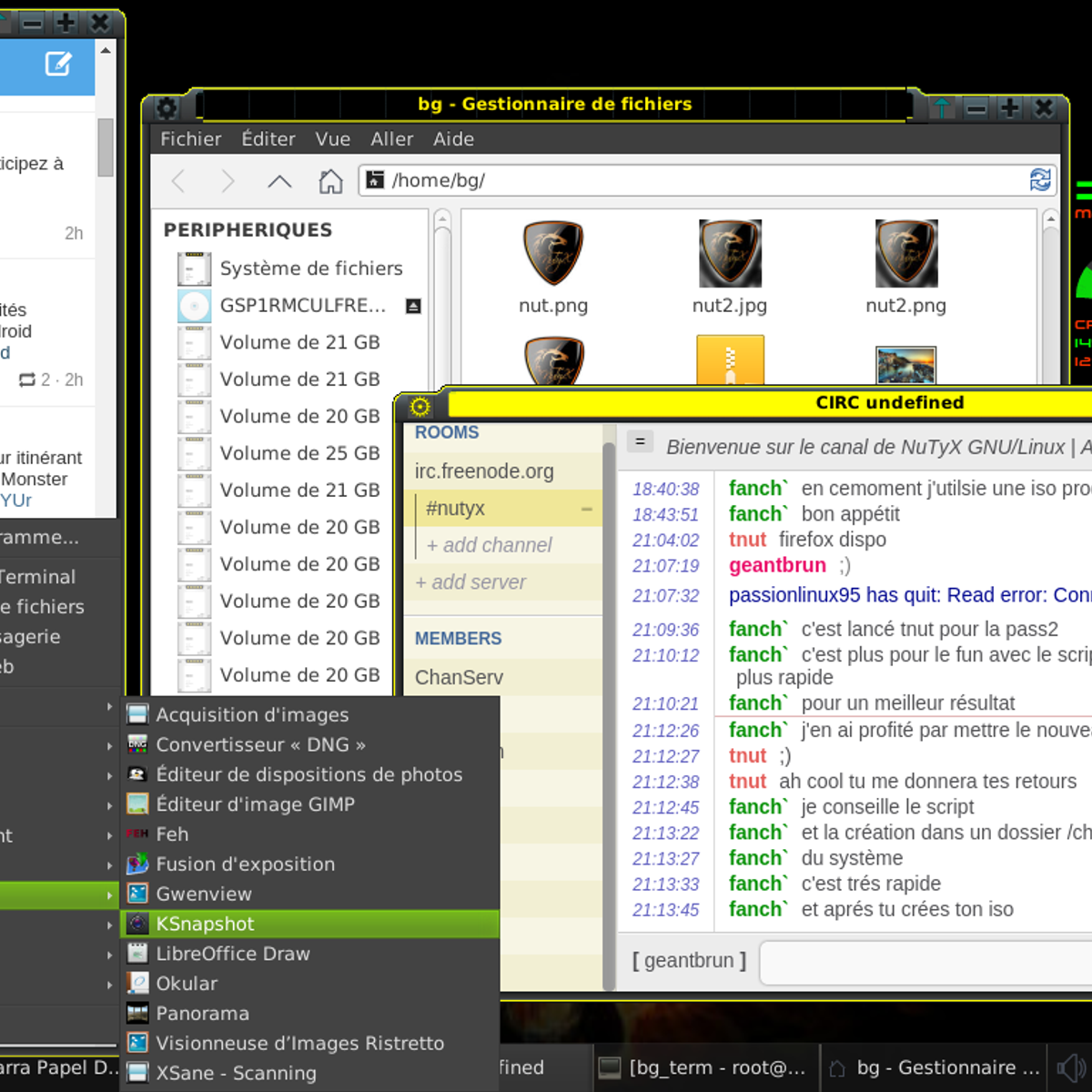
Task: Go to parent folder with up arrow
Action: (x=279, y=181)
